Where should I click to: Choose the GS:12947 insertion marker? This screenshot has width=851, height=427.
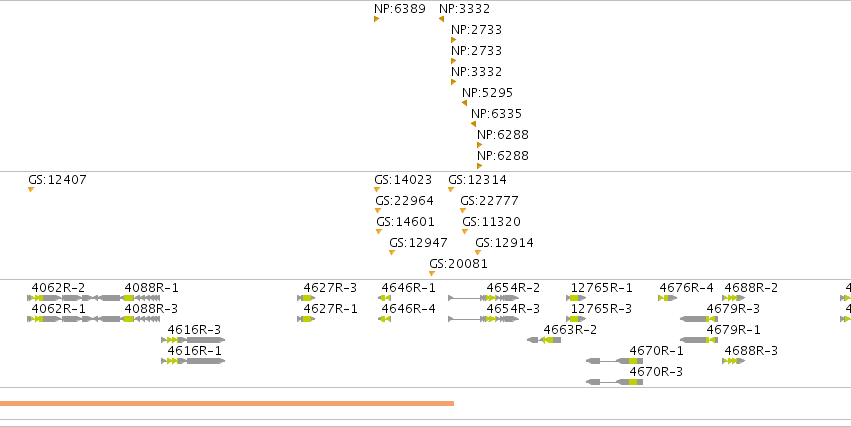392,253
